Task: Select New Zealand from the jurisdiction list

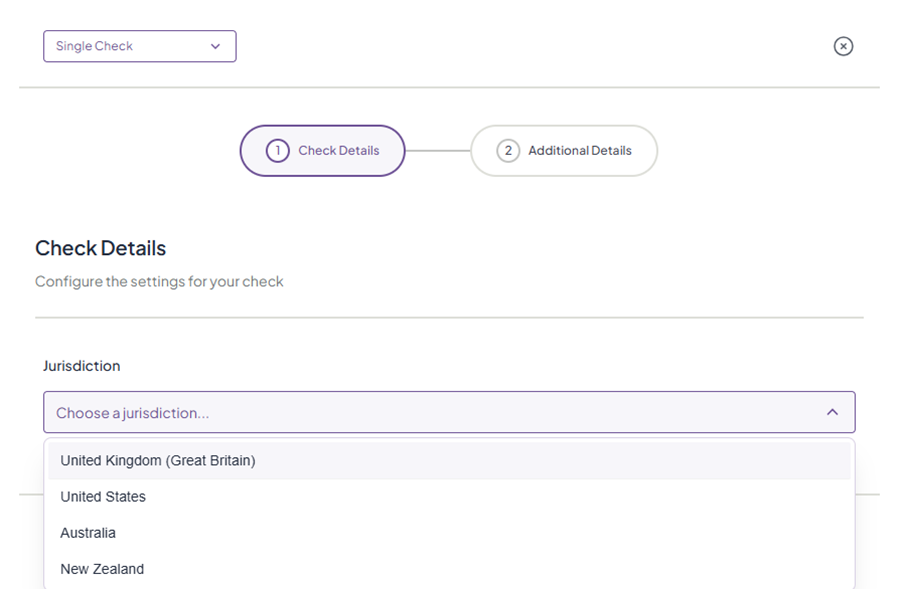Action: tap(102, 569)
